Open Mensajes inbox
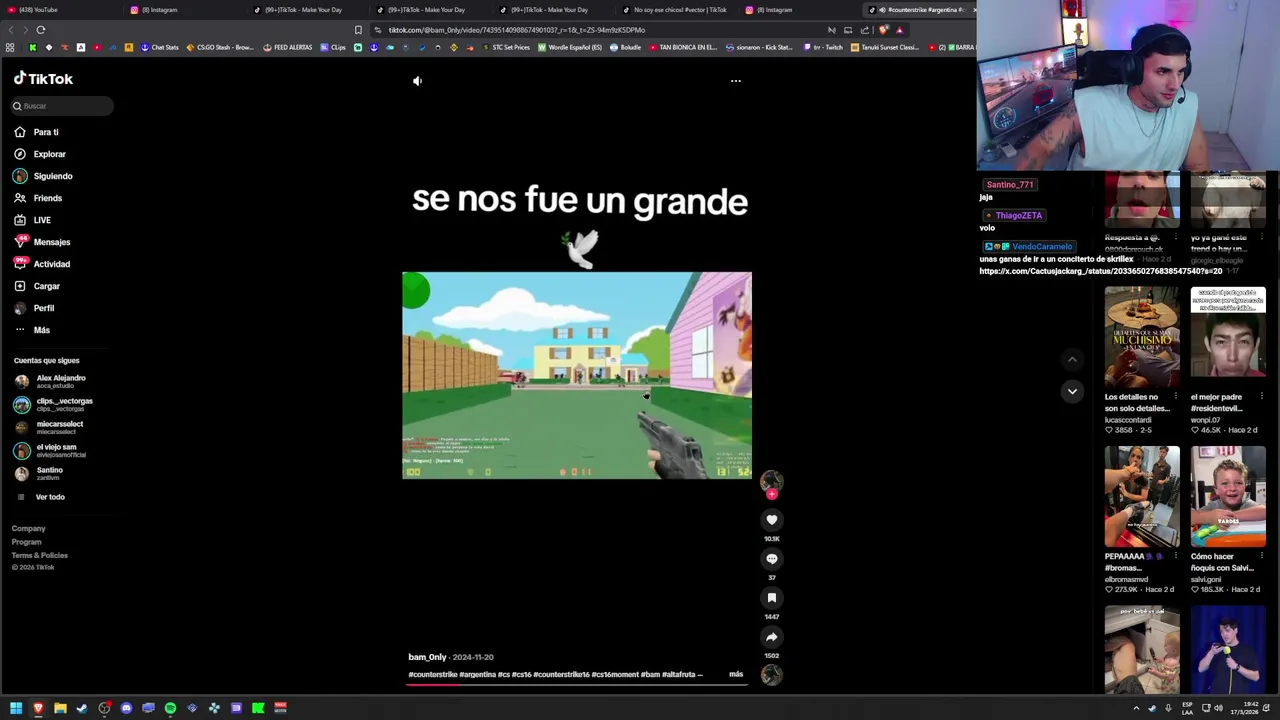The height and width of the screenshot is (720, 1280). [x=42, y=242]
